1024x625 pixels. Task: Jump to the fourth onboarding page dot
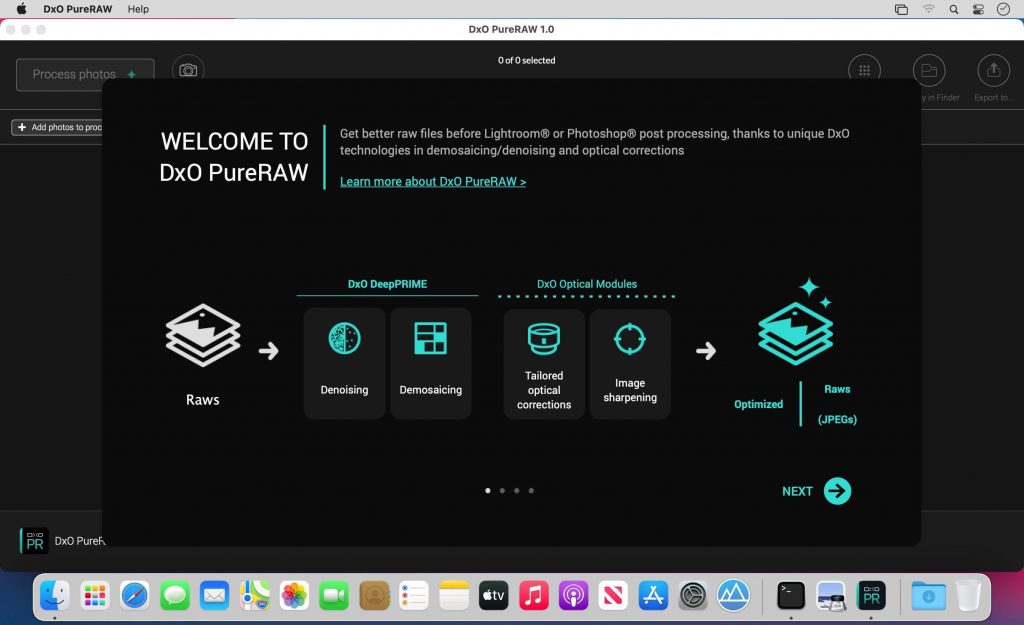pyautogui.click(x=531, y=491)
